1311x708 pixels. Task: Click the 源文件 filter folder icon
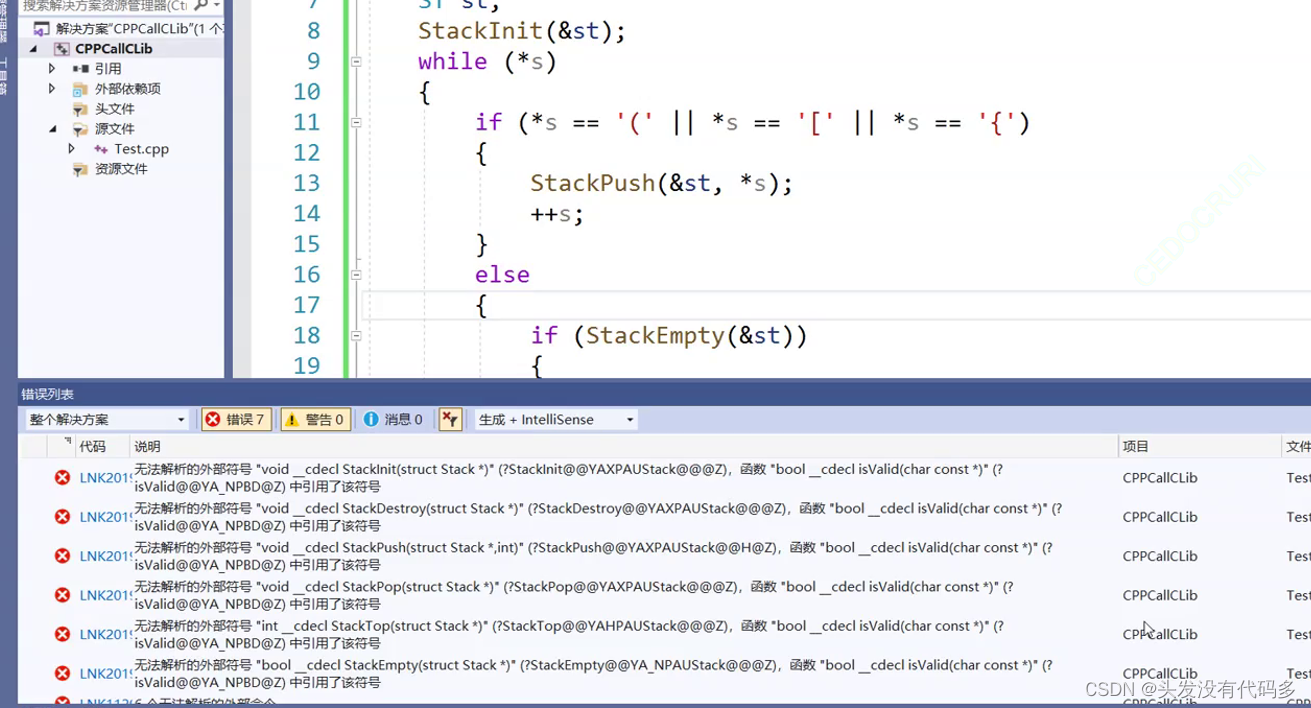tap(80, 129)
